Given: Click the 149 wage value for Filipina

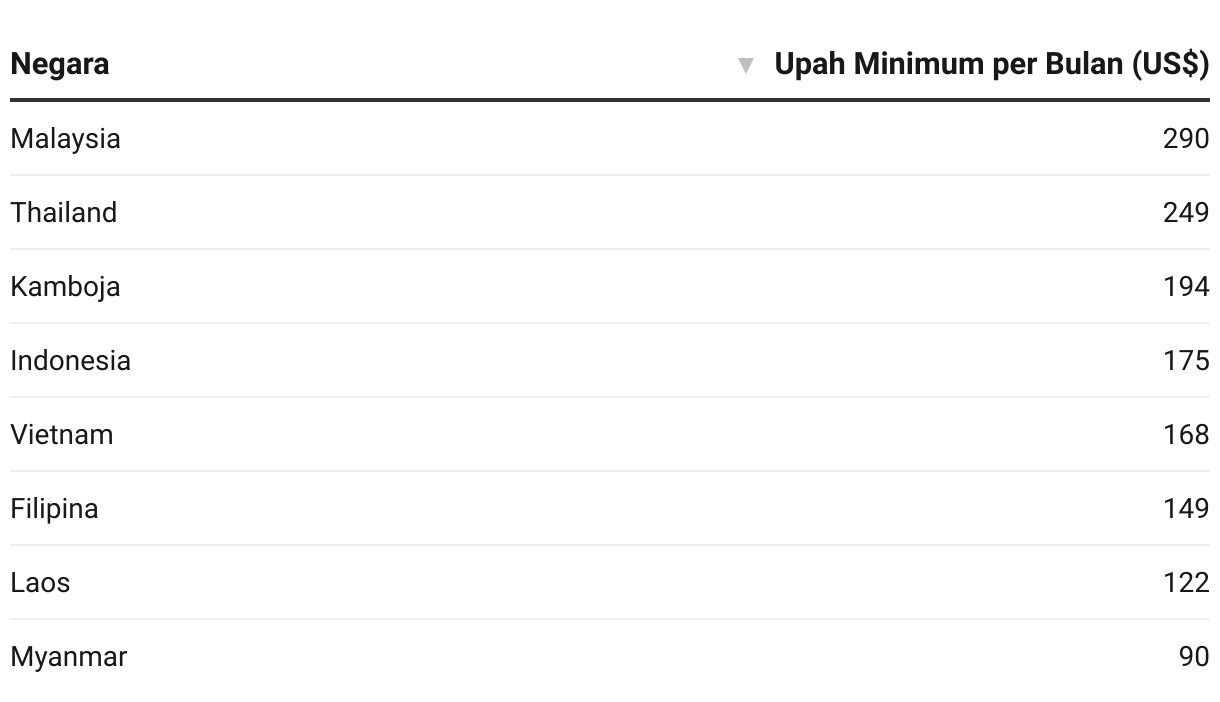Looking at the screenshot, I should [x=1186, y=508].
